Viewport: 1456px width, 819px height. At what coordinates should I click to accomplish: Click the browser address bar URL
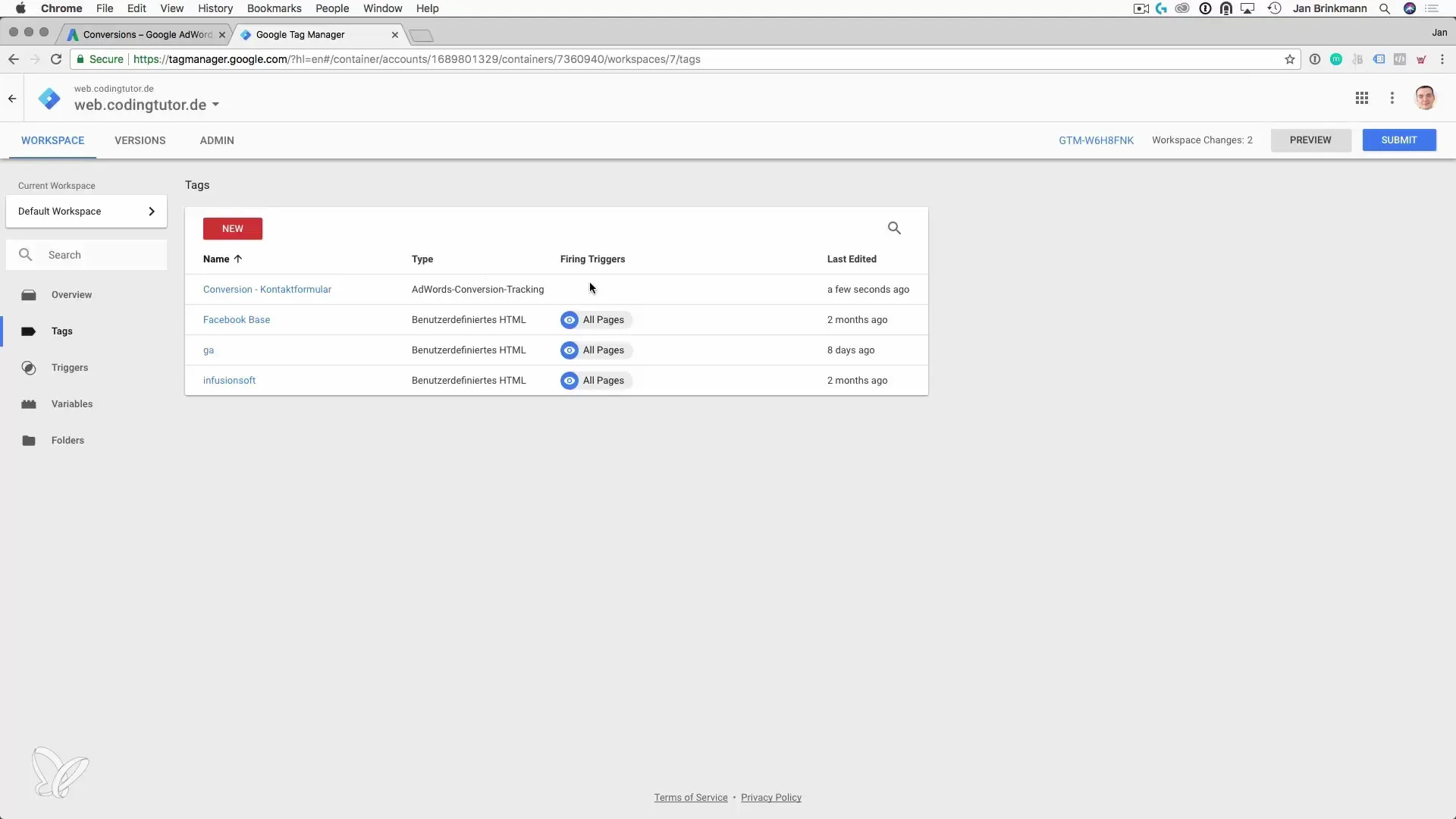417,59
